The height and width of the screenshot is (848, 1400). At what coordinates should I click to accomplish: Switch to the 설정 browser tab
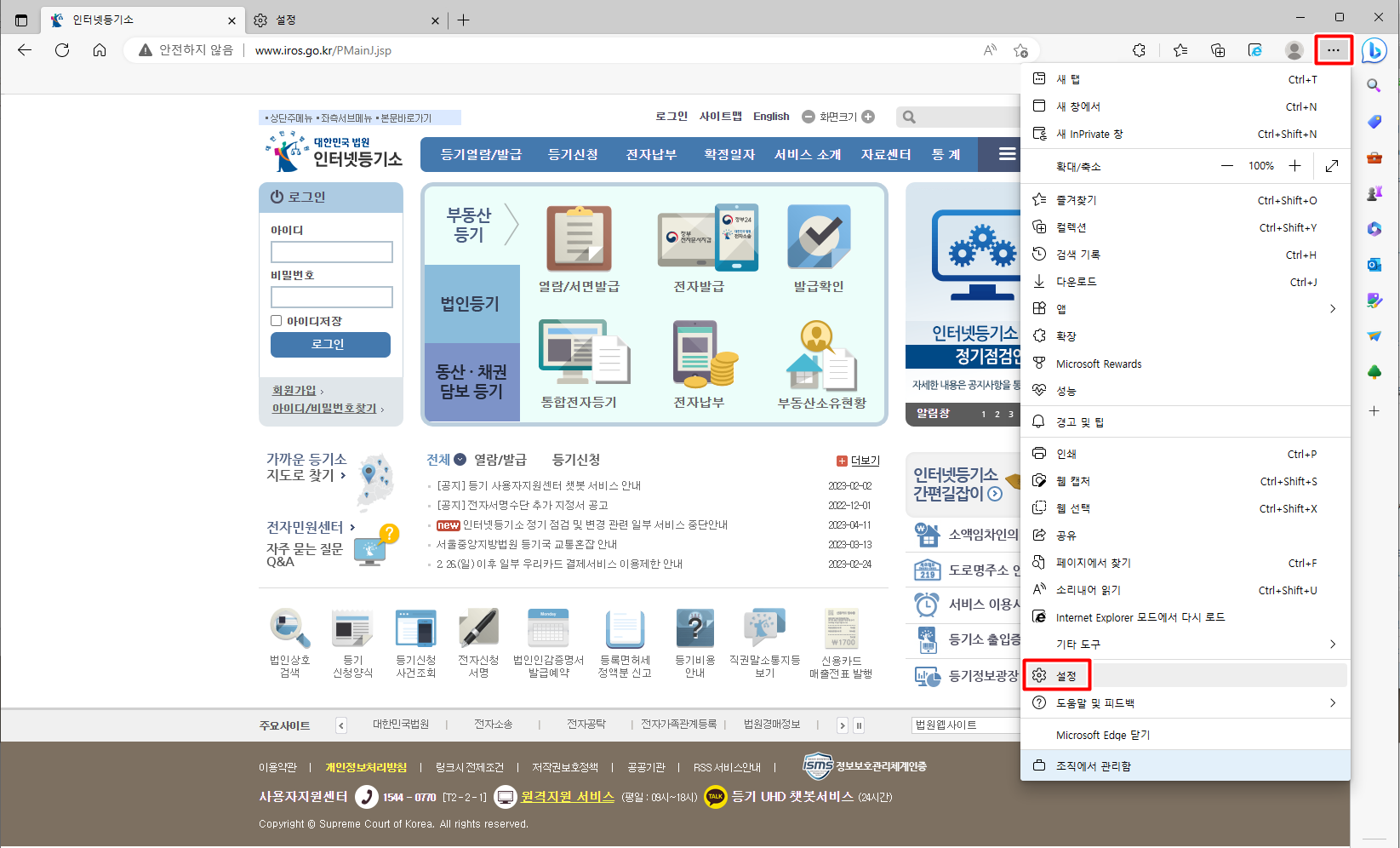tap(347, 20)
